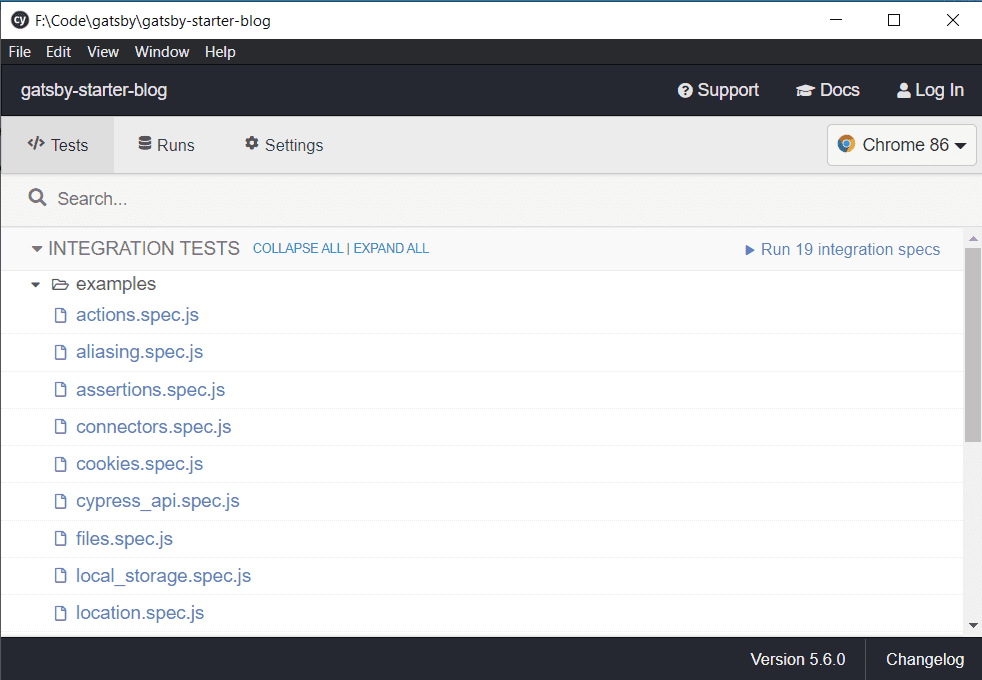Open the Window menu
This screenshot has width=982, height=680.
161,52
